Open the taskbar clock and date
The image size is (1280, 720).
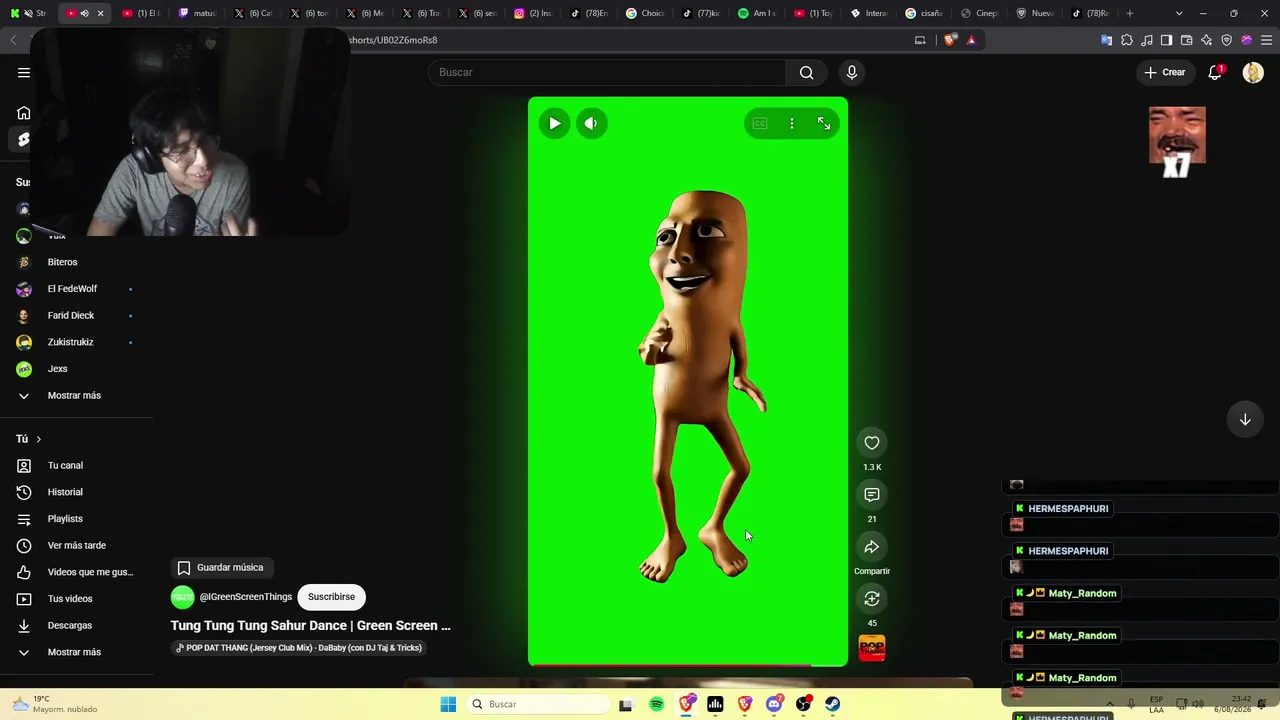[x=1232, y=704]
